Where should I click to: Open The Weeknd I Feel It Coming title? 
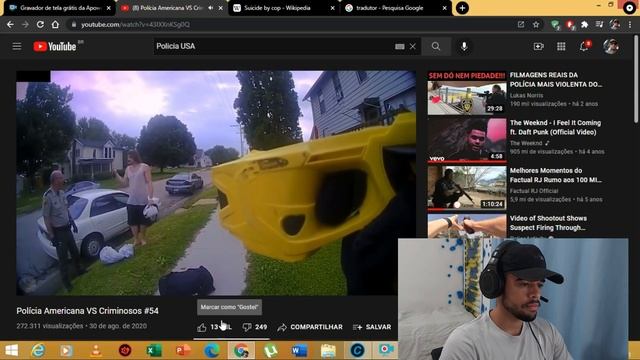click(x=555, y=127)
